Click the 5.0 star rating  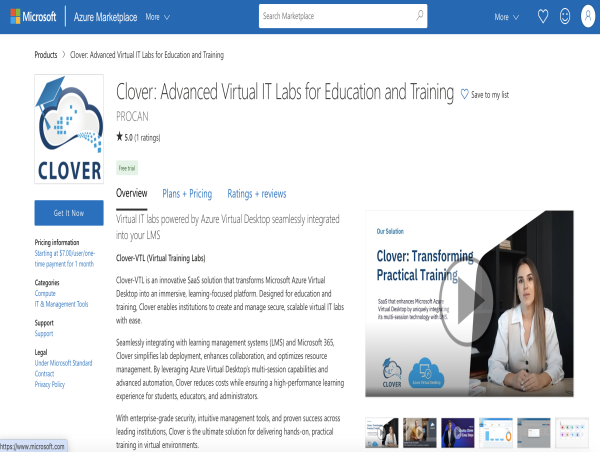(x=138, y=137)
